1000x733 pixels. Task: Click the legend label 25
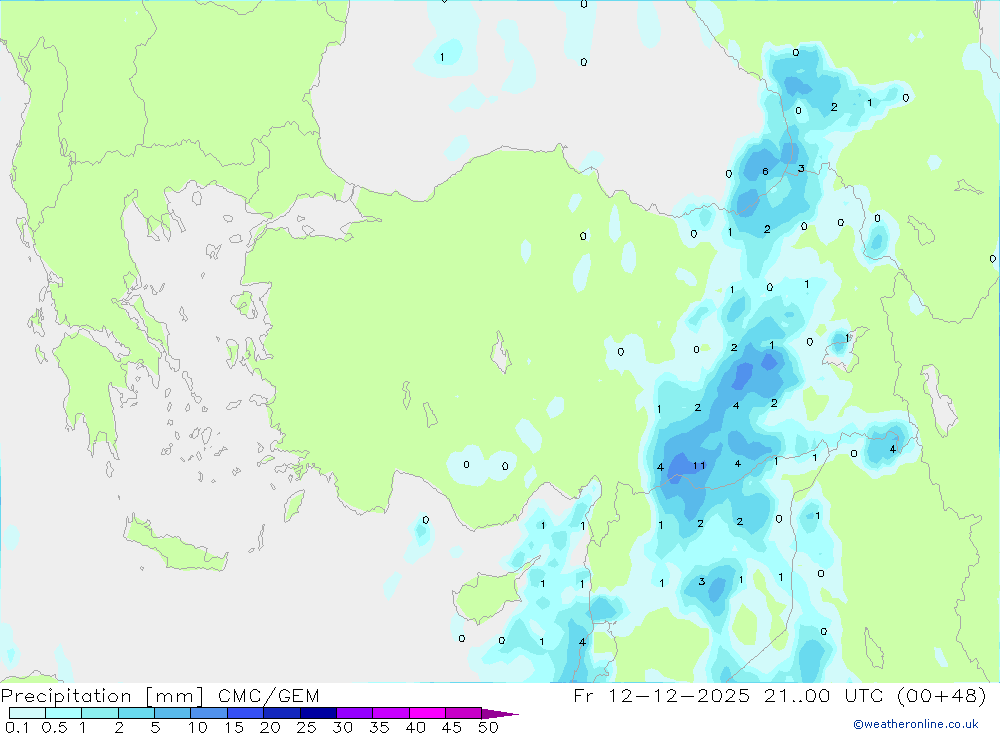[306, 727]
